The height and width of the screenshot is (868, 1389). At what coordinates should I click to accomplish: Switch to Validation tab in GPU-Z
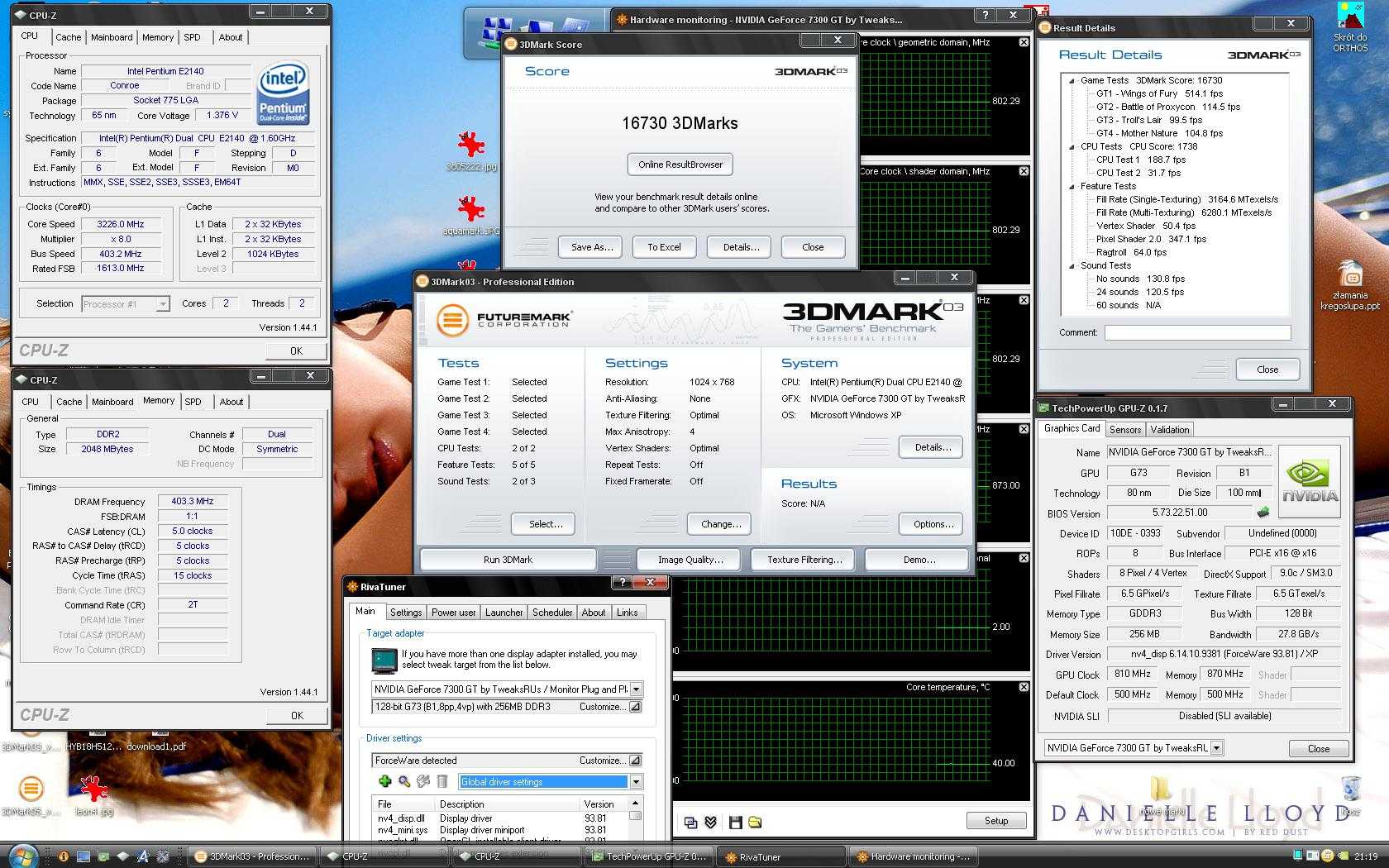tap(1170, 429)
